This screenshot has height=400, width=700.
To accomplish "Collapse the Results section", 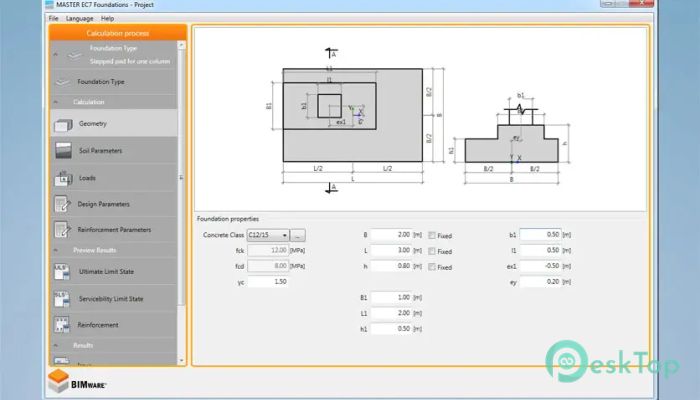I will (56, 346).
